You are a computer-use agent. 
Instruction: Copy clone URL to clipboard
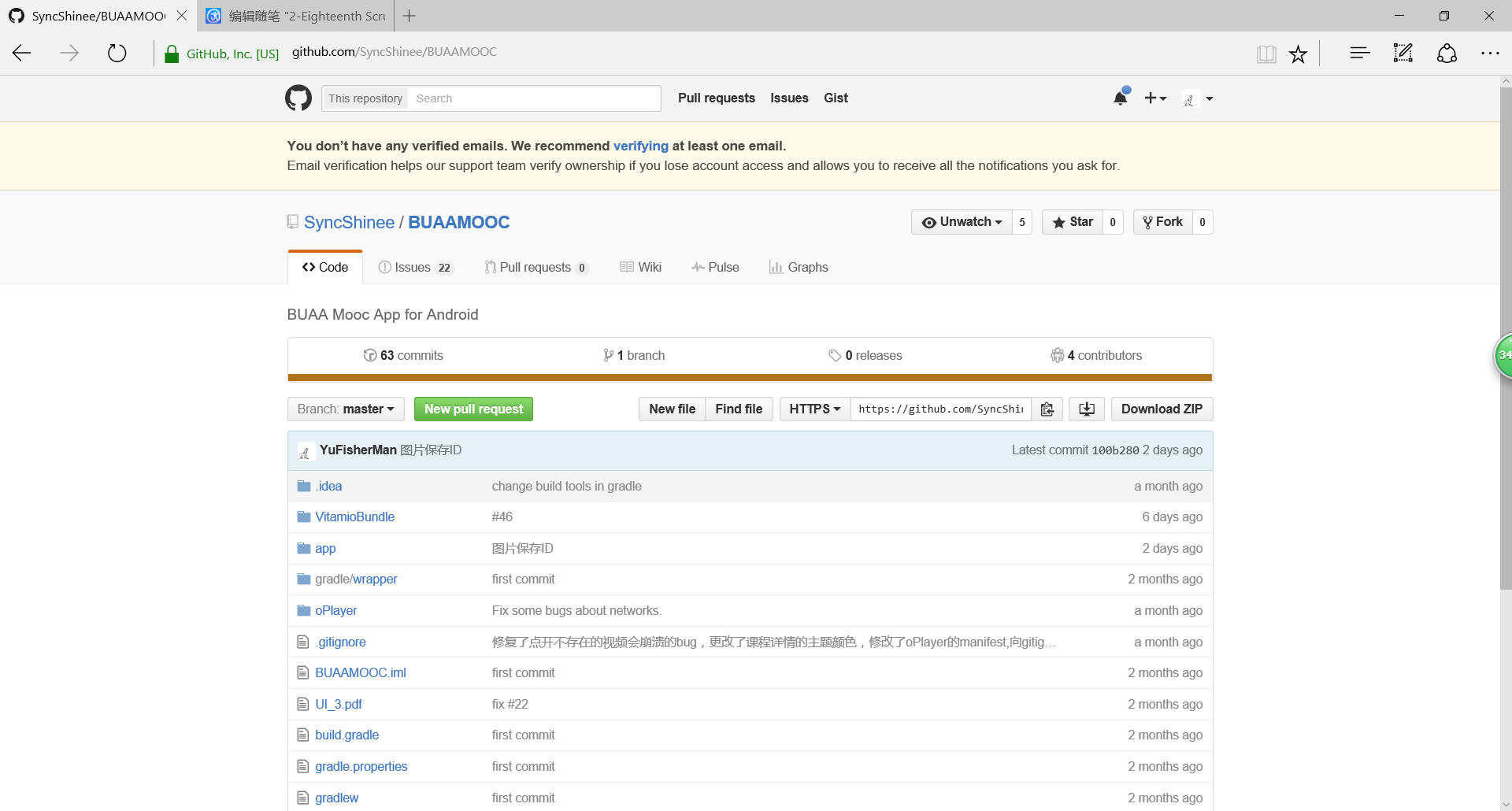[1047, 409]
